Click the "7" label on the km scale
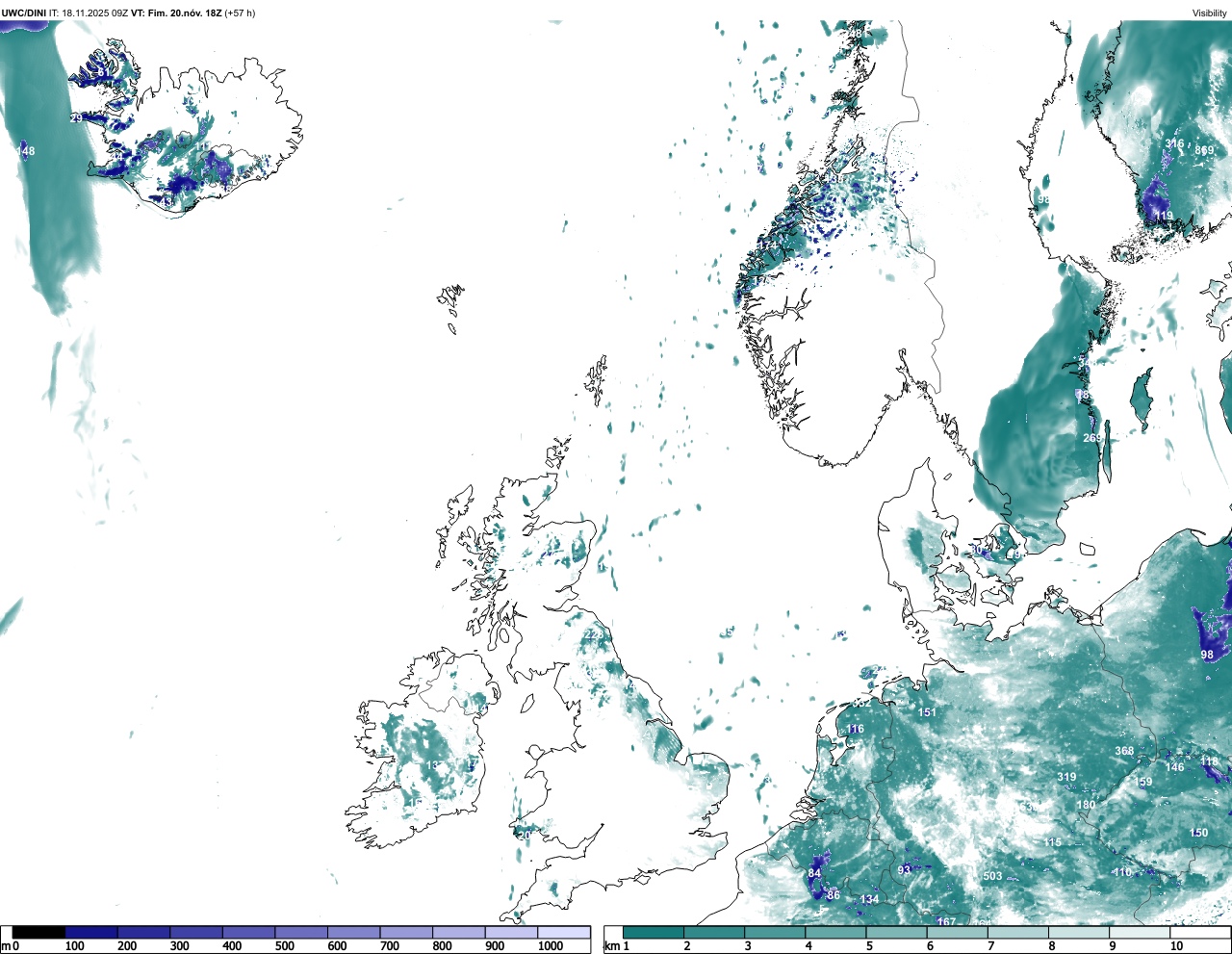Image resolution: width=1232 pixels, height=954 pixels. (990, 946)
